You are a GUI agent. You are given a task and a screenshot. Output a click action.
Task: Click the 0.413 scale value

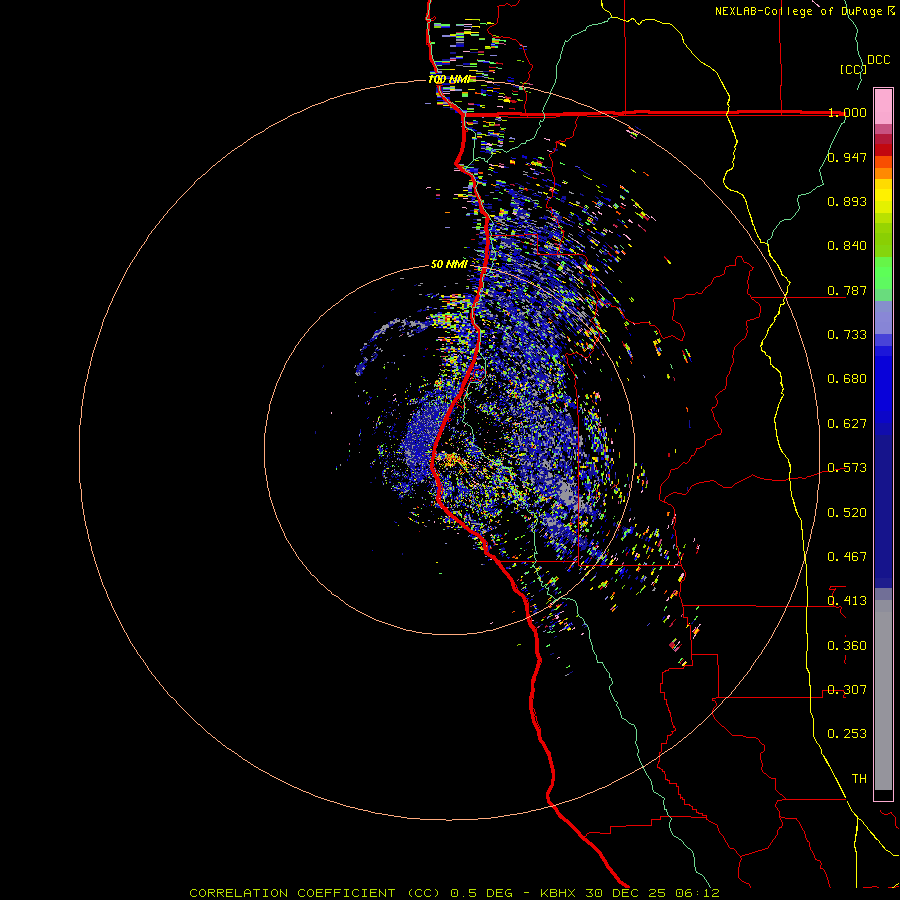pos(847,601)
